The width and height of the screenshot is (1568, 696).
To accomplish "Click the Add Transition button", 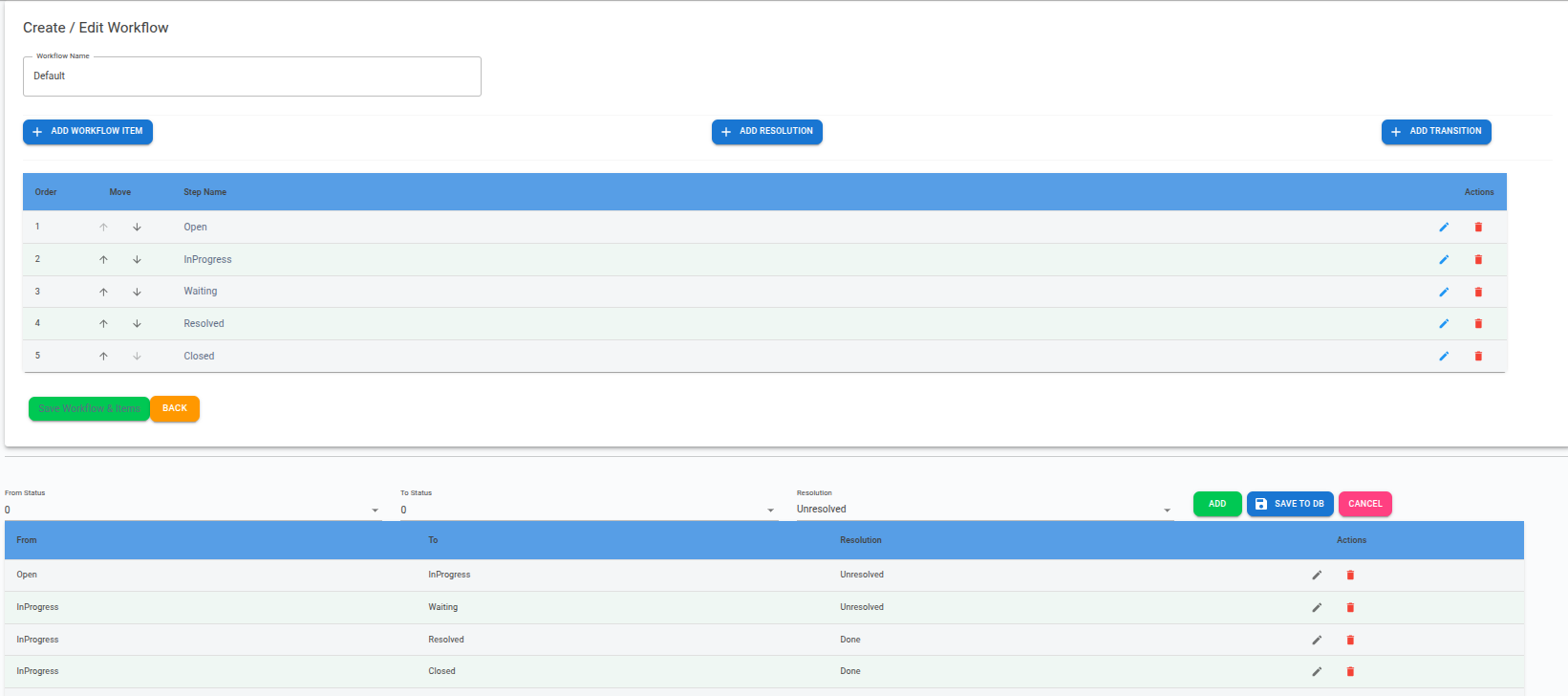I will pos(1436,132).
